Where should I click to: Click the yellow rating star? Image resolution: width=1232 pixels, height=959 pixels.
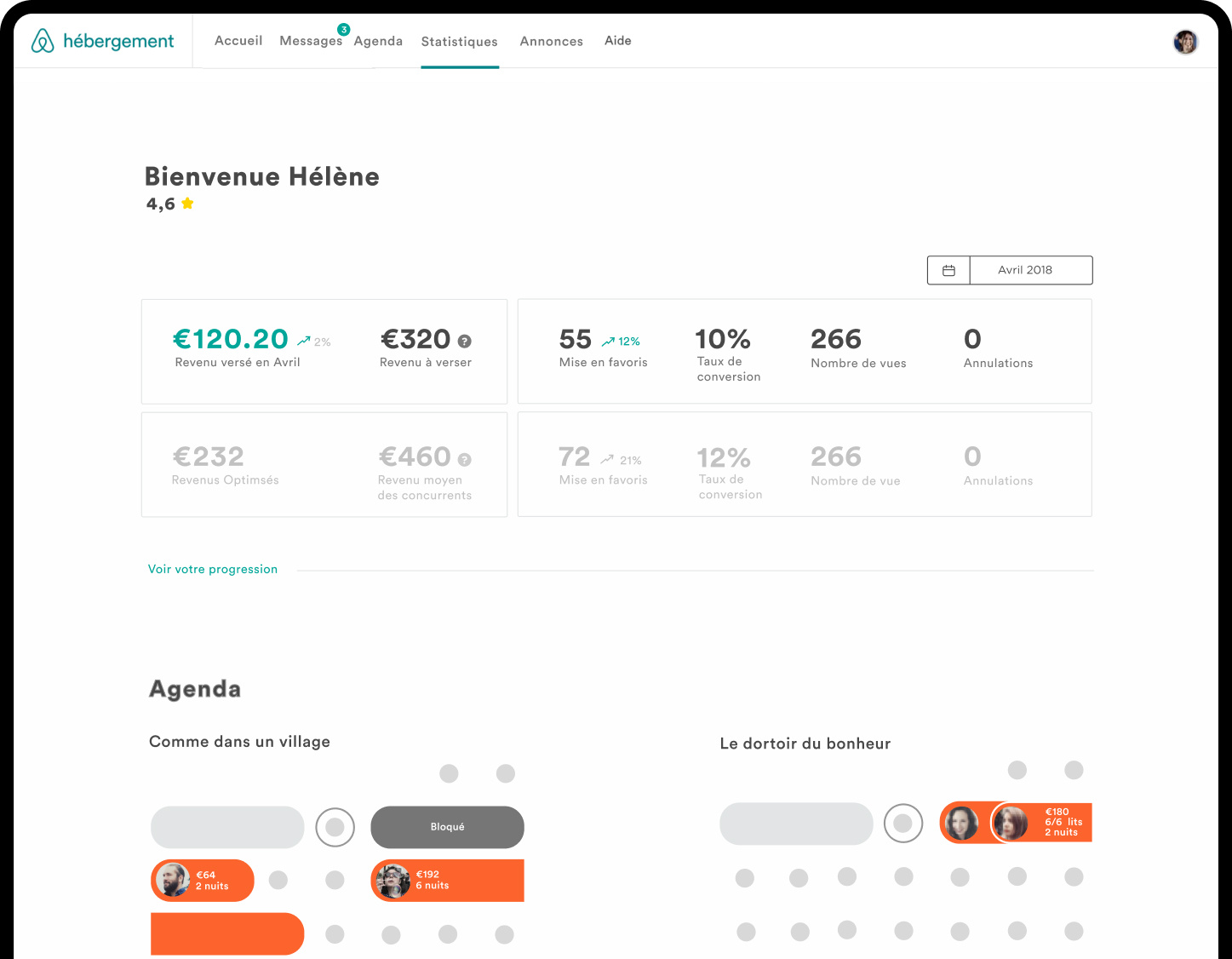pos(187,204)
